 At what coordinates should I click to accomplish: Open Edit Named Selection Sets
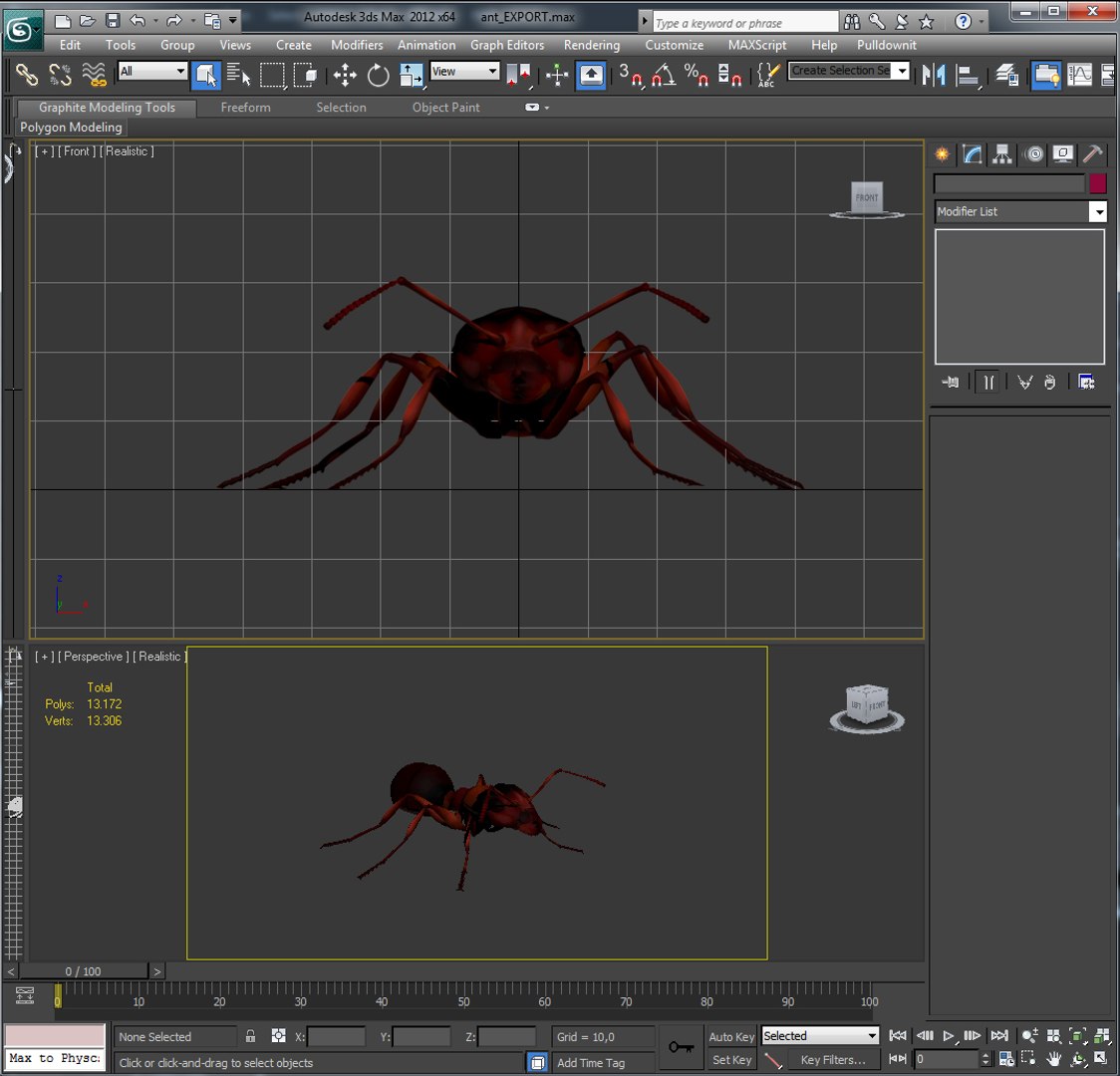point(768,75)
